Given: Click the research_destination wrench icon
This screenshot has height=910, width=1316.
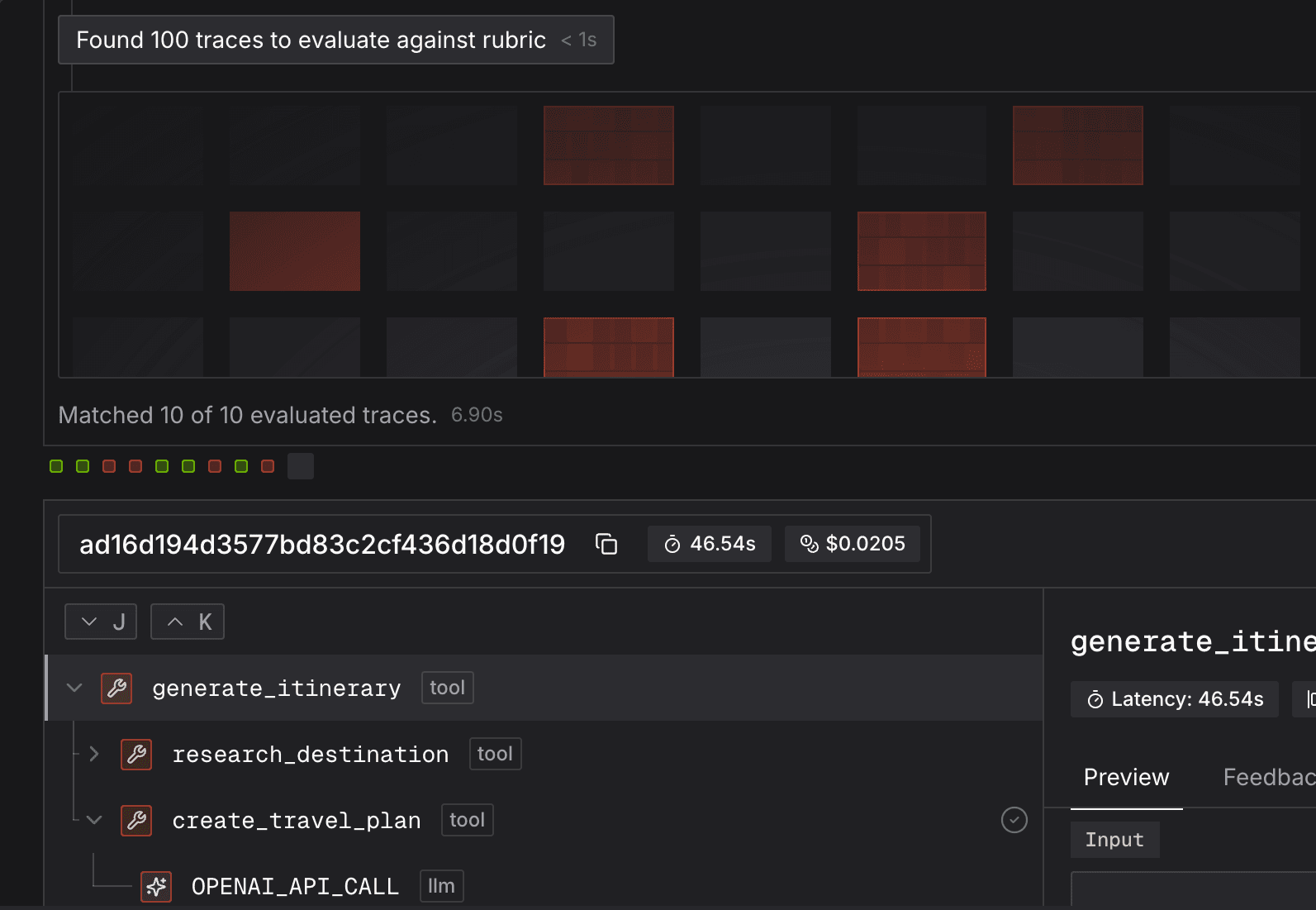Looking at the screenshot, I should pyautogui.click(x=136, y=754).
